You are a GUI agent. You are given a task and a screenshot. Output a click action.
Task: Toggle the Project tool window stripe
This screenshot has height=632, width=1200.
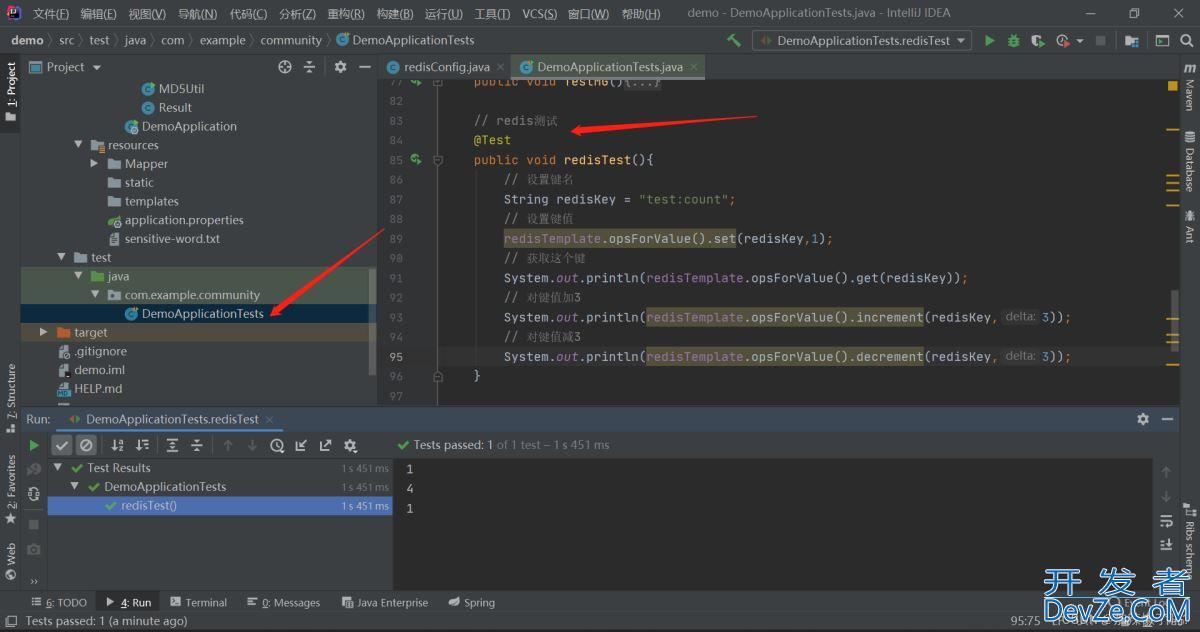(x=11, y=91)
